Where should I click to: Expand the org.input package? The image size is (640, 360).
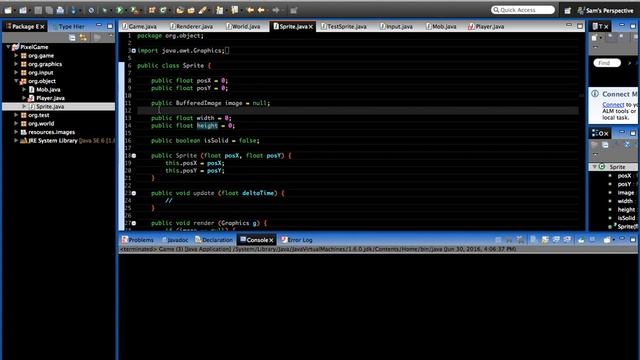[16, 73]
